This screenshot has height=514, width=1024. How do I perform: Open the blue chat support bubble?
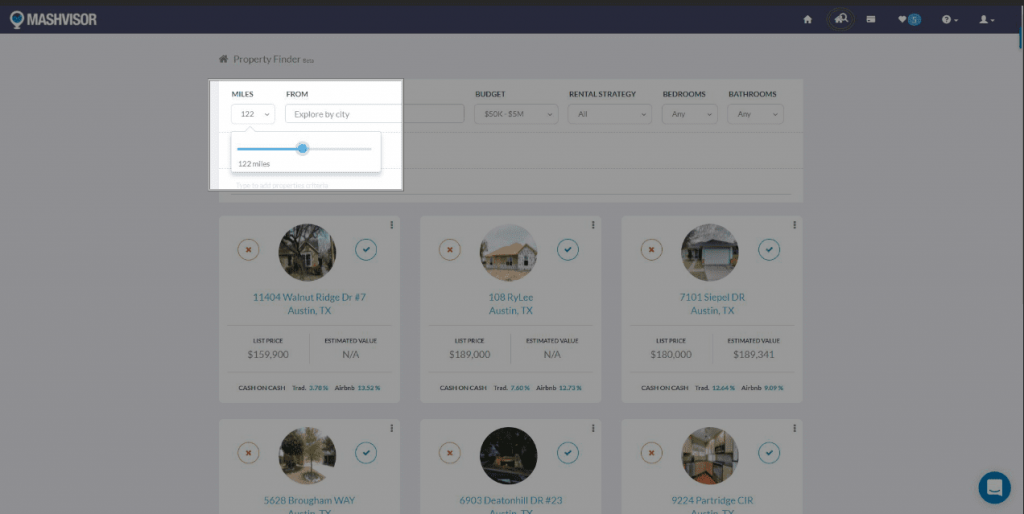click(x=994, y=487)
